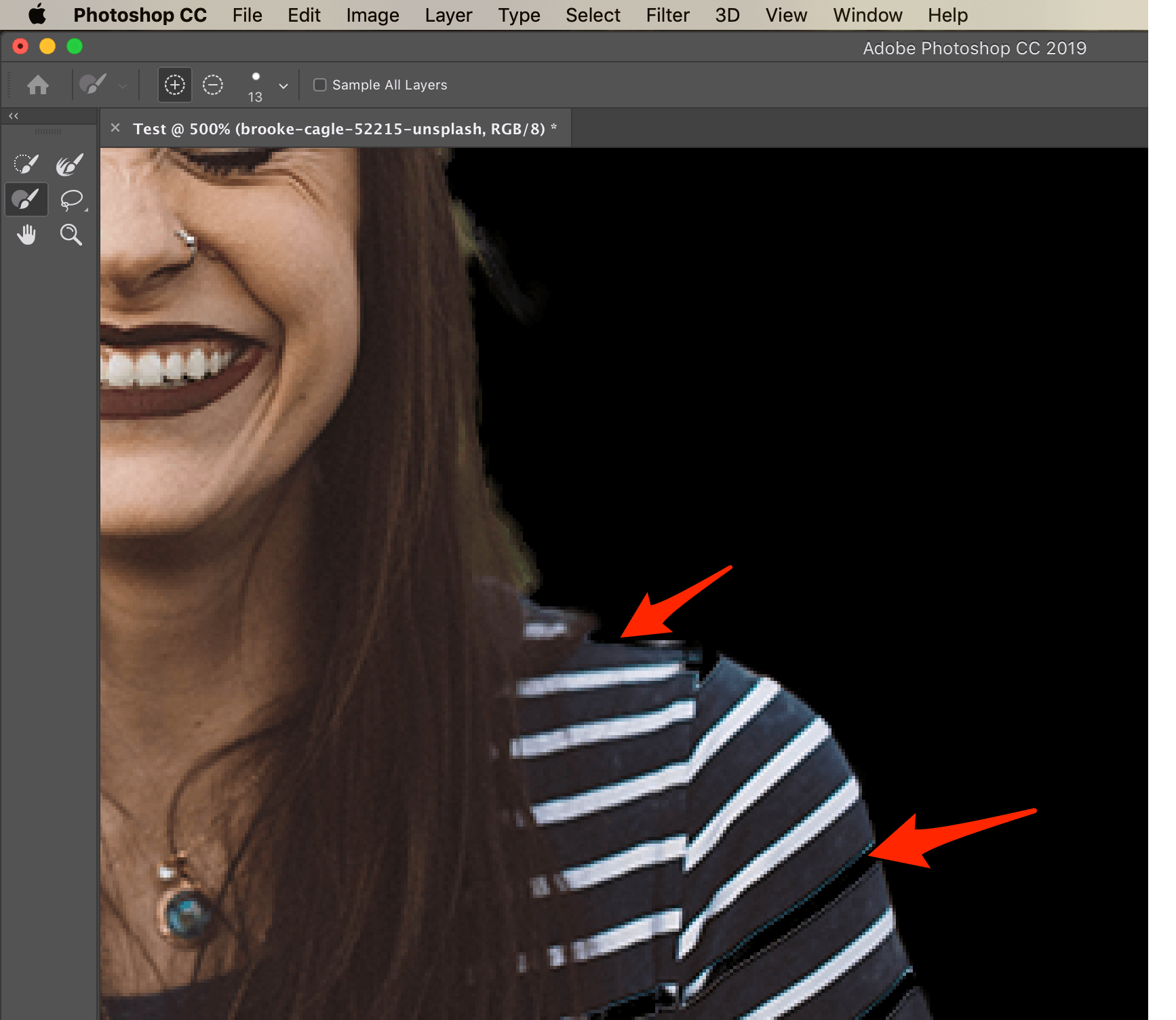Open the tool preset picker brush icon

pyautogui.click(x=94, y=85)
